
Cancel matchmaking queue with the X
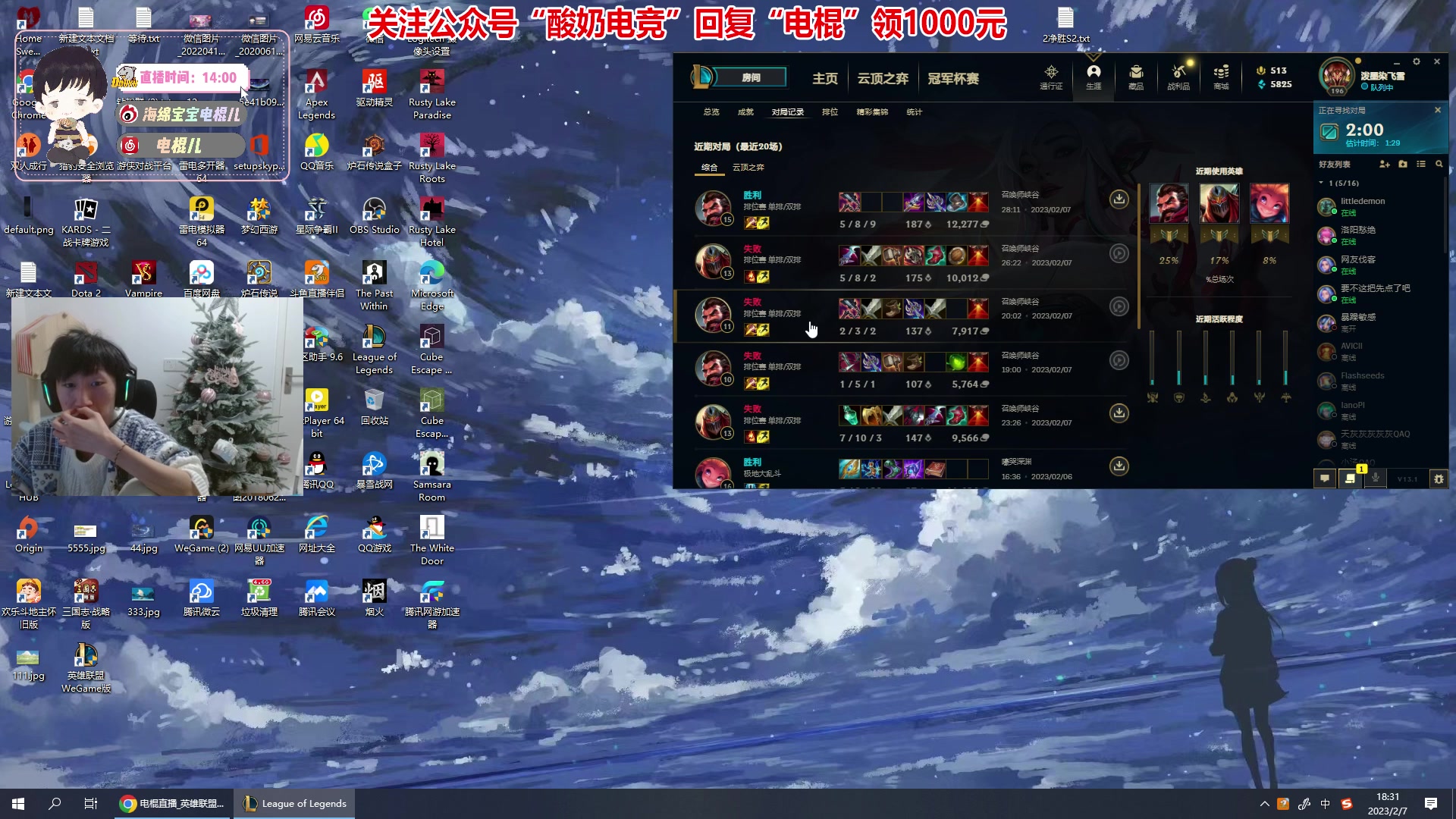tap(1437, 110)
